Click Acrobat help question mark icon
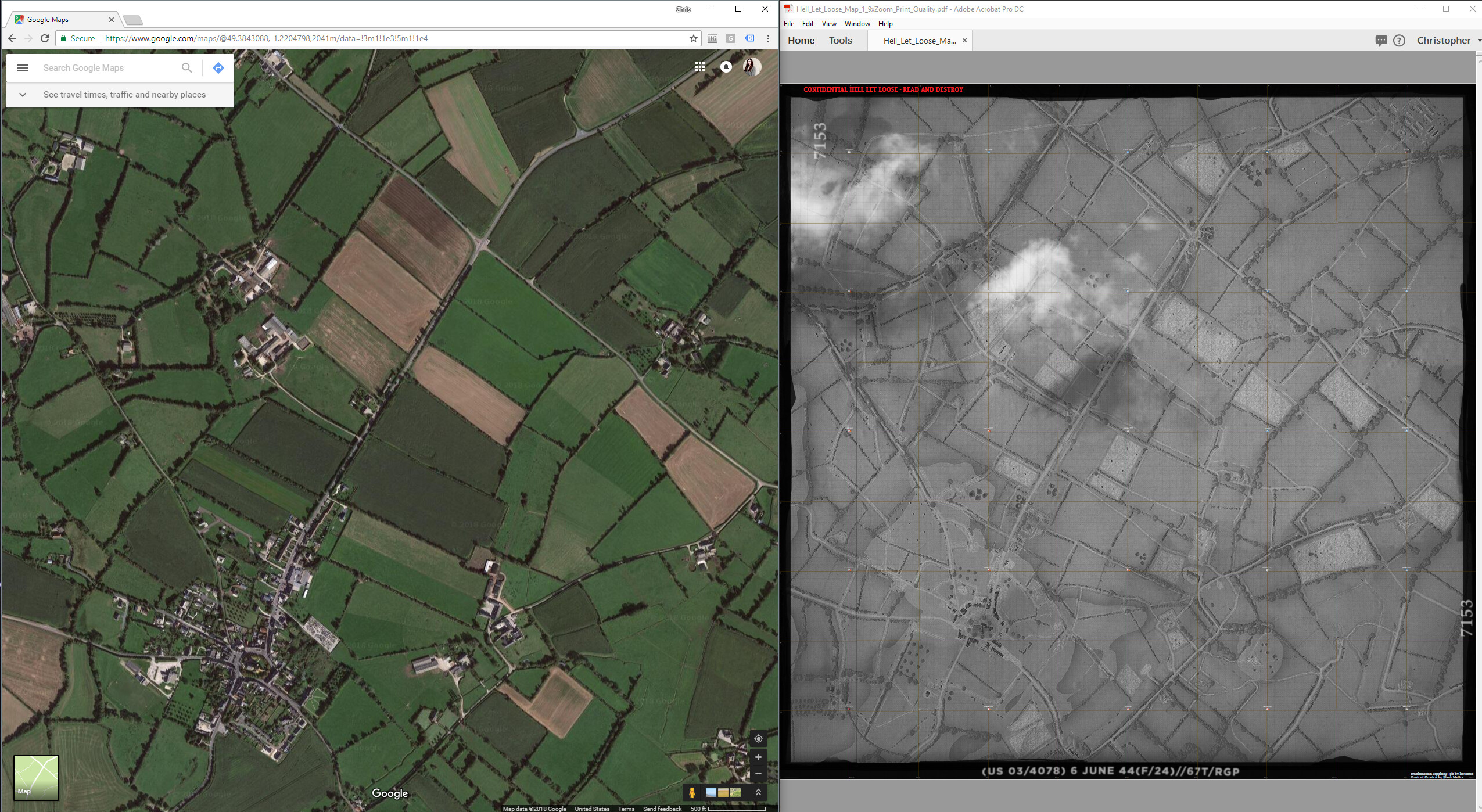This screenshot has width=1482, height=812. click(x=1399, y=41)
